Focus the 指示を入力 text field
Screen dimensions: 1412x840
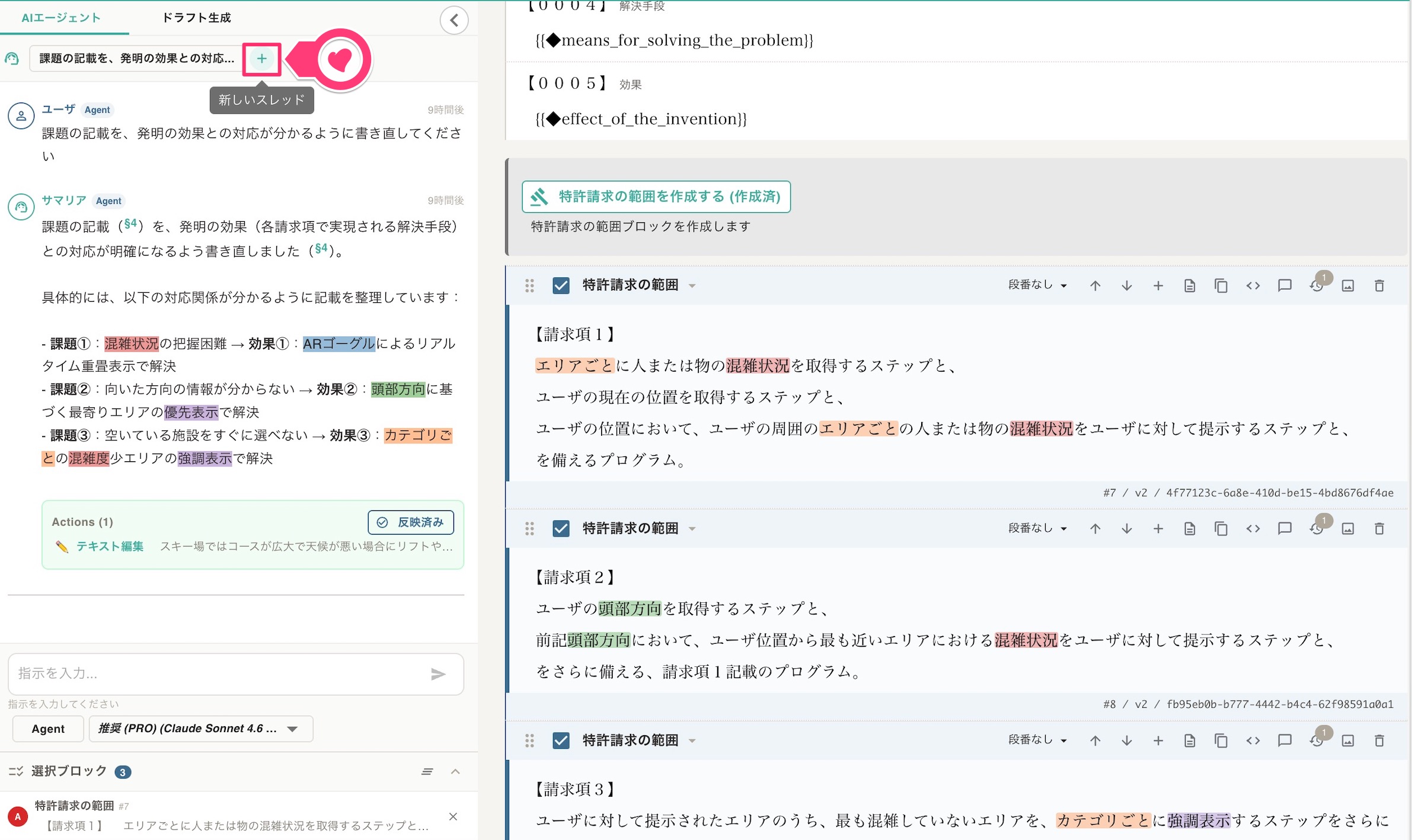pos(219,674)
